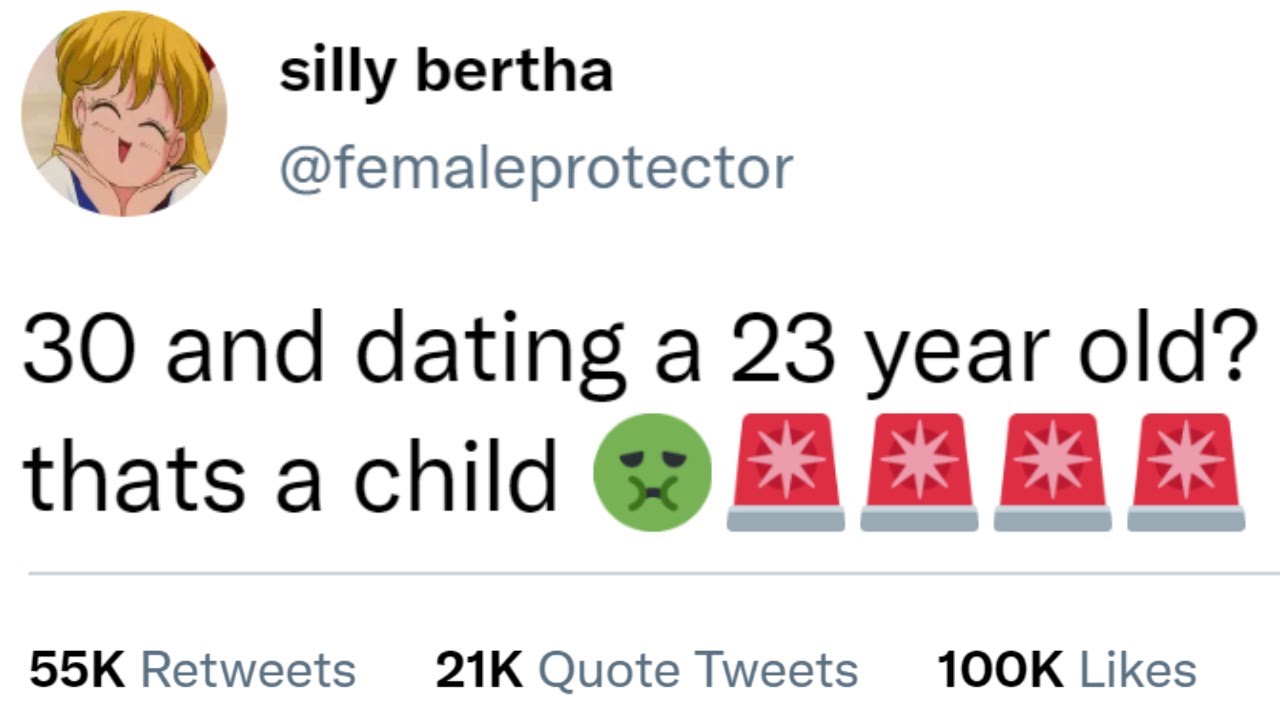This screenshot has height=720, width=1280.
Task: Open the silly bertha display name
Action: click(446, 73)
